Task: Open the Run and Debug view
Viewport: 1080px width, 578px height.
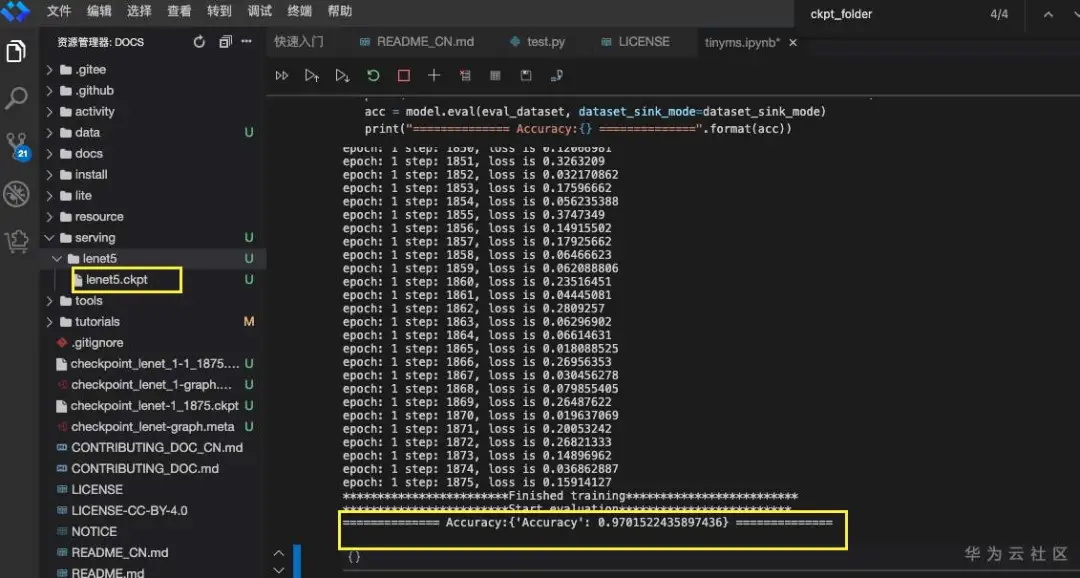Action: point(16,193)
